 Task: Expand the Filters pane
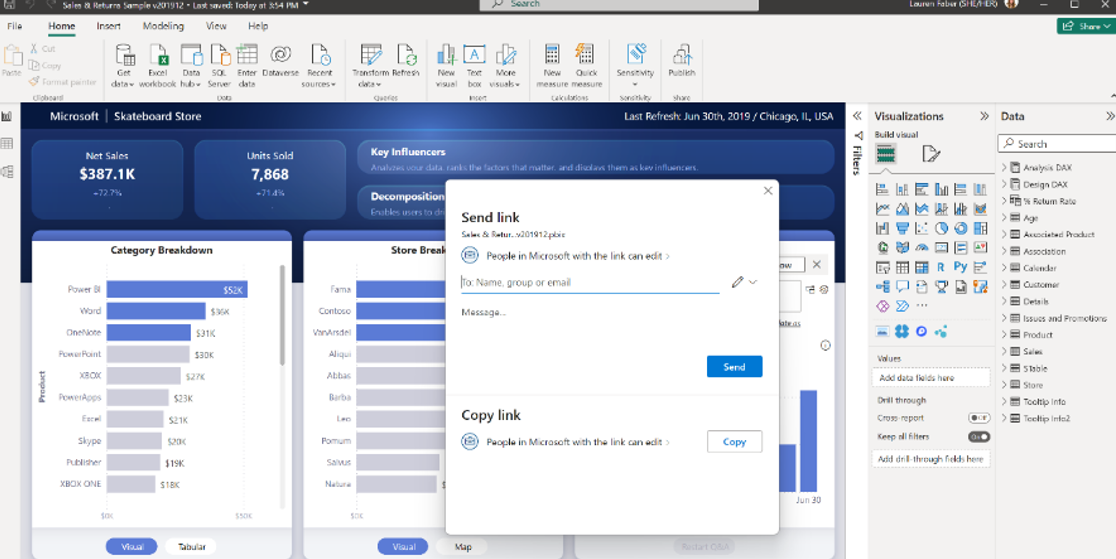click(858, 116)
